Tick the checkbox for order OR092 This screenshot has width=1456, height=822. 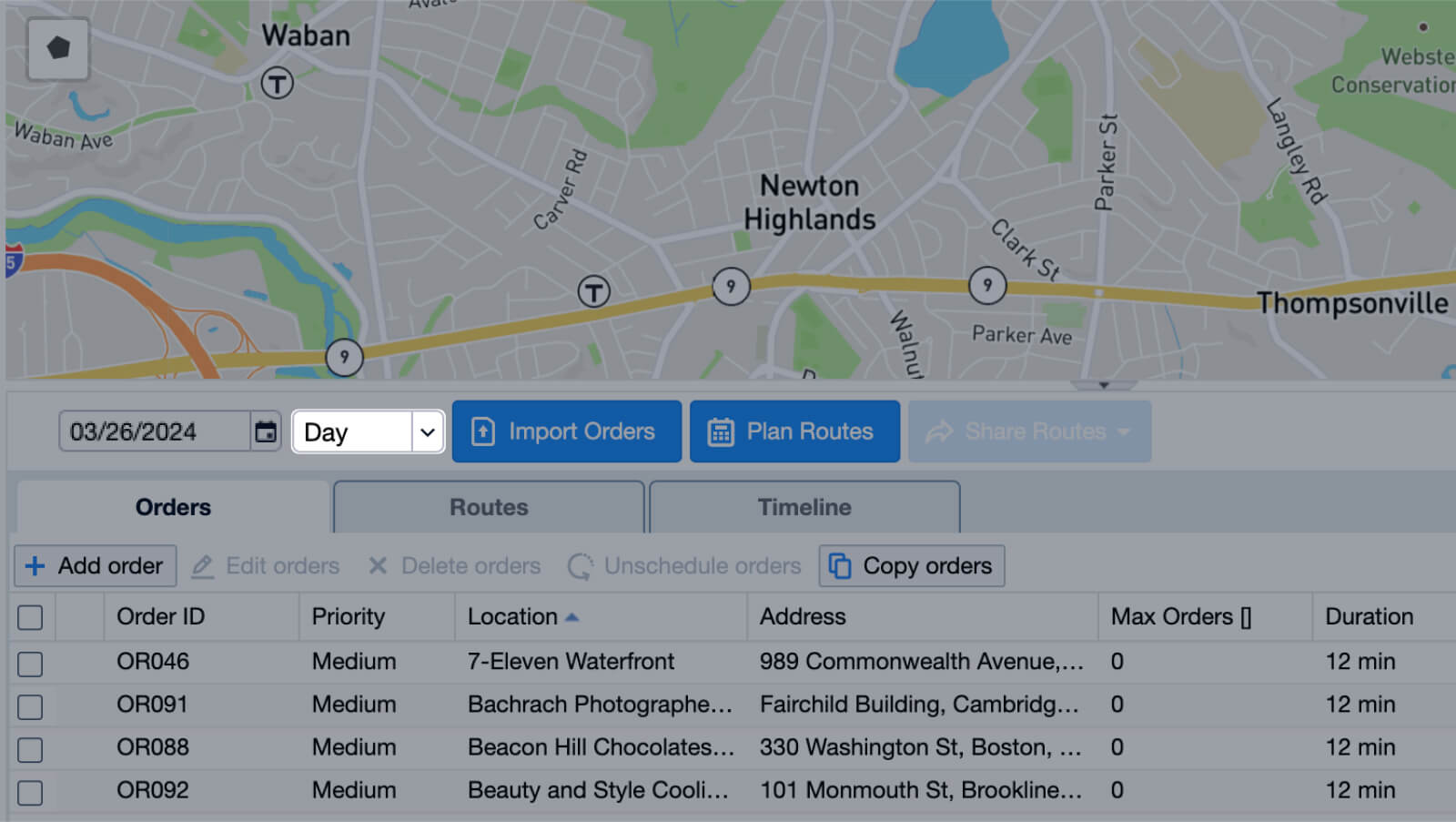coord(30,792)
